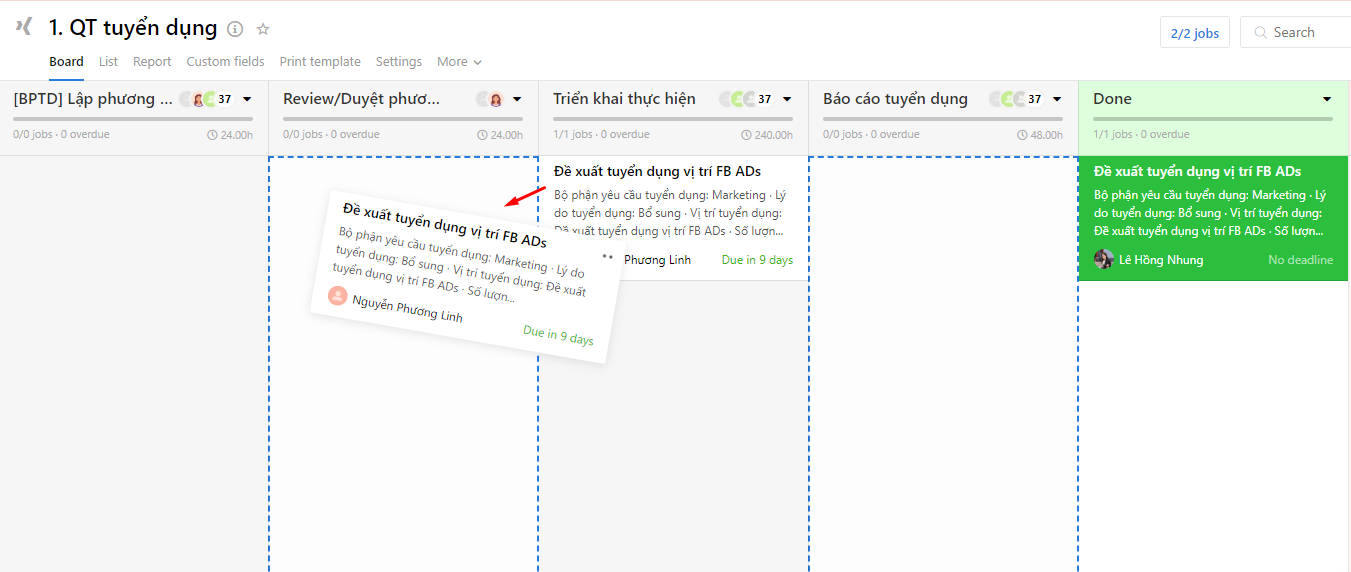Click 0/0 jobs · 0 overdue in [BPTD] column
Screen dimensions: 1351x572
[x=61, y=135]
